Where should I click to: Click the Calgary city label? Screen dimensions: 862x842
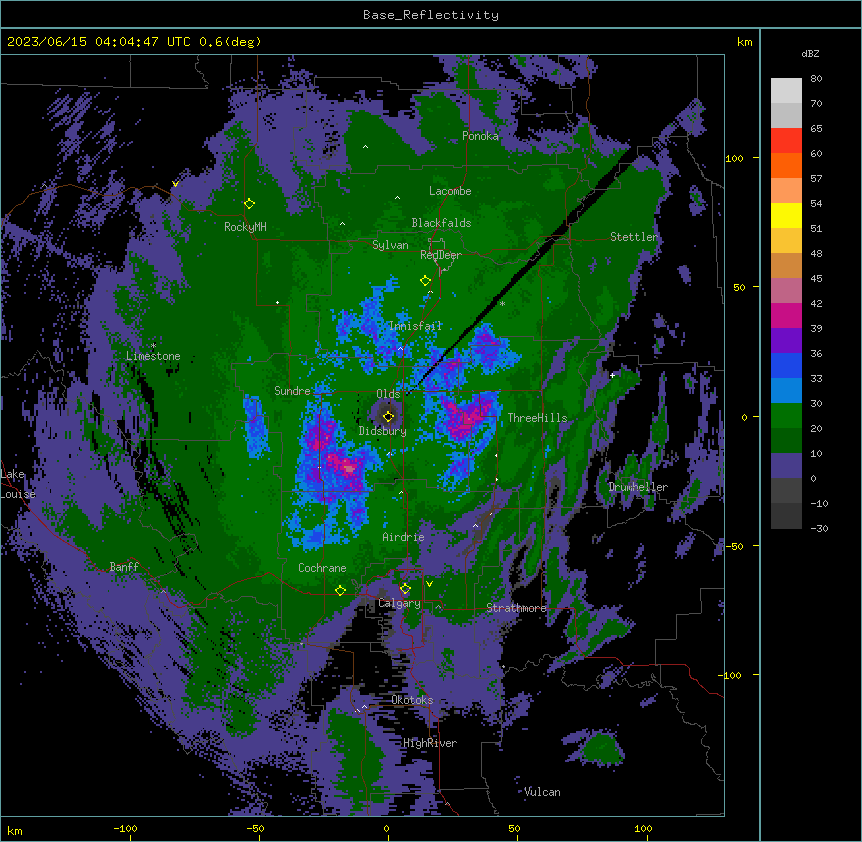399,603
